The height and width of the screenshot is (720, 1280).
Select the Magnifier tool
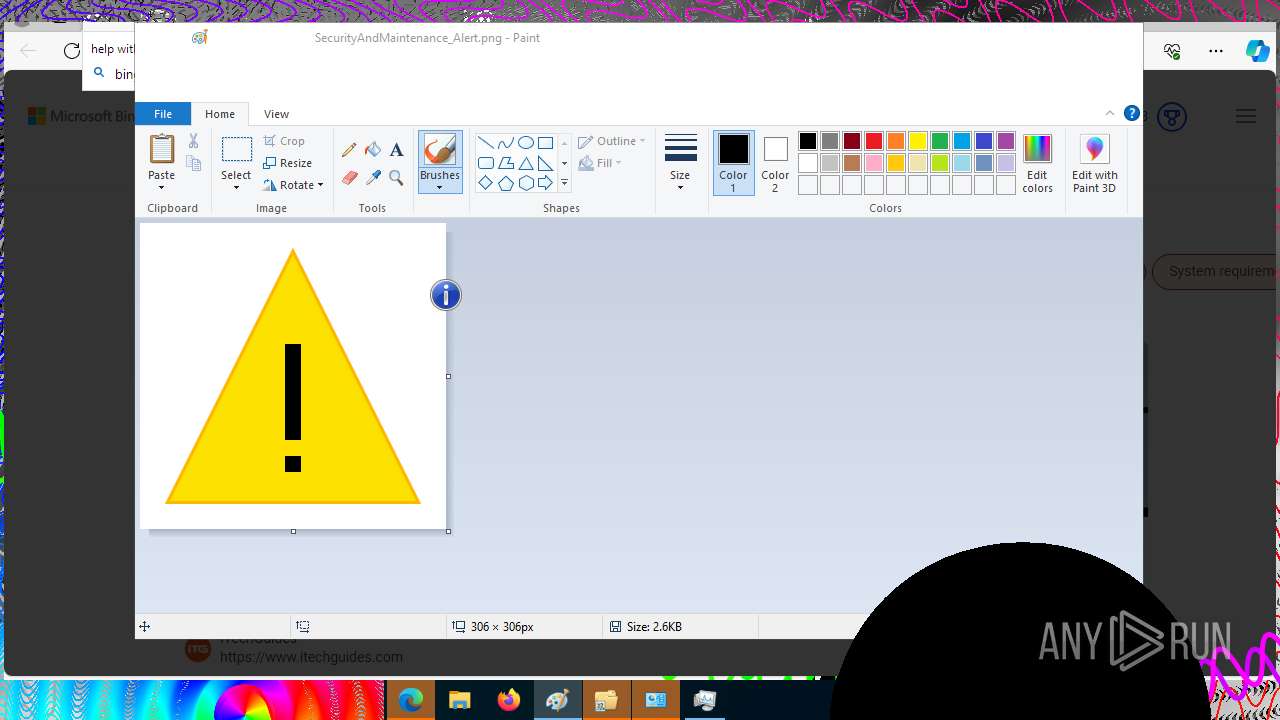396,178
